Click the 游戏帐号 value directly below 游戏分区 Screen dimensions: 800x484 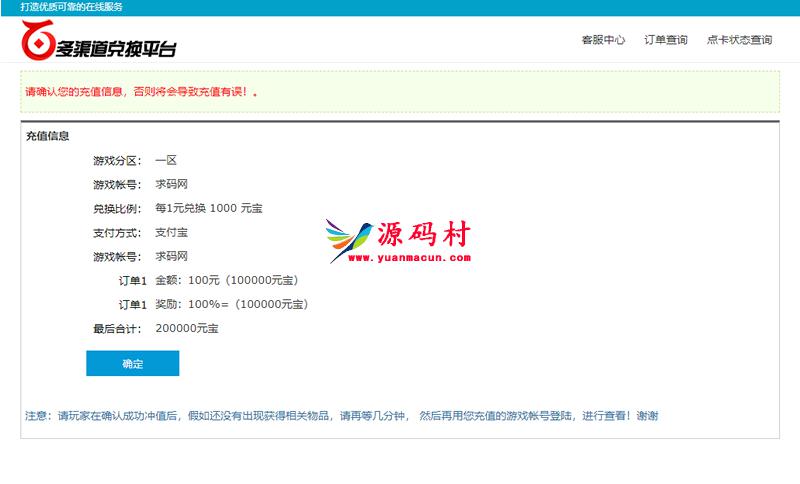pos(171,184)
